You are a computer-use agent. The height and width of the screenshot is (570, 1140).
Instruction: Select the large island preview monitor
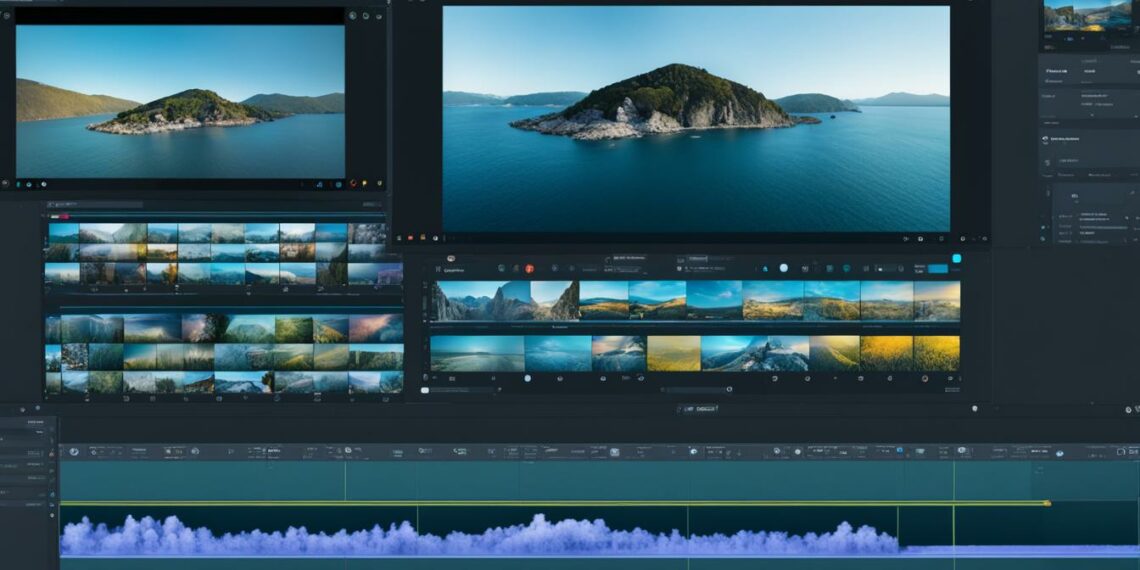(696, 119)
